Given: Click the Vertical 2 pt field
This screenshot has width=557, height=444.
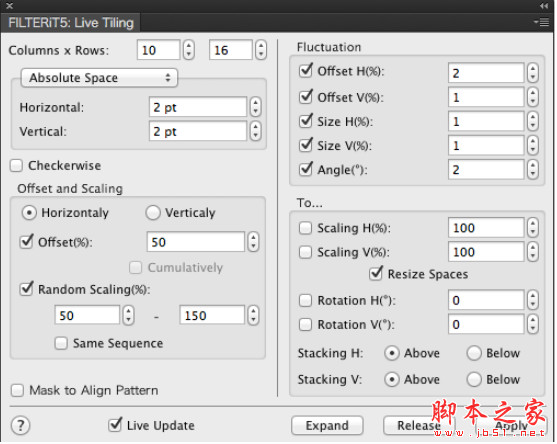Looking at the screenshot, I should click(198, 131).
